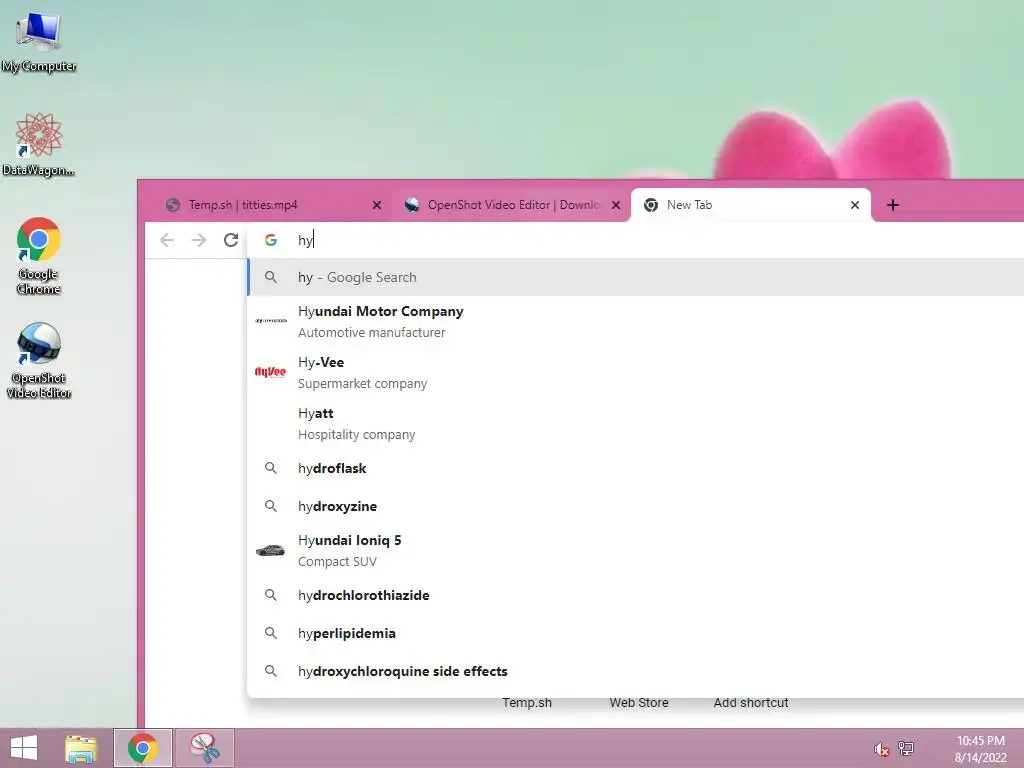Select the hyperlipidemia suggestion
The image size is (1024, 768).
[x=635, y=633]
